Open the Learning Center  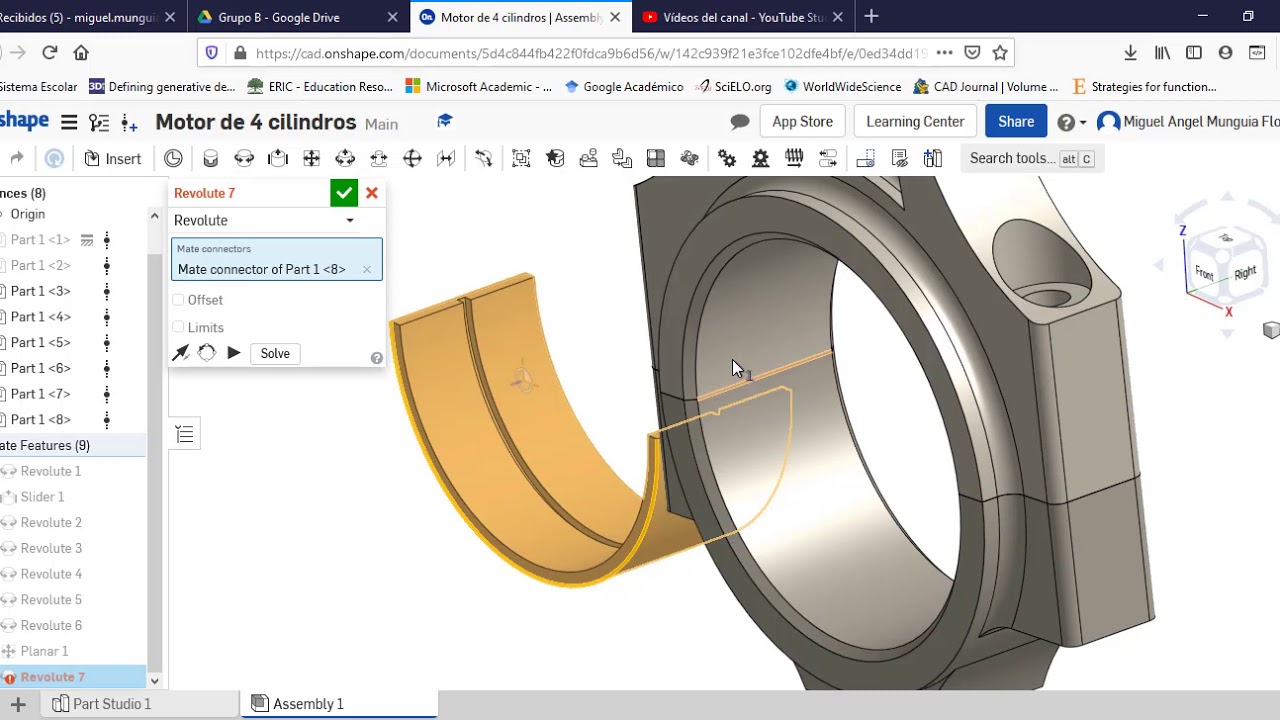[x=915, y=122]
